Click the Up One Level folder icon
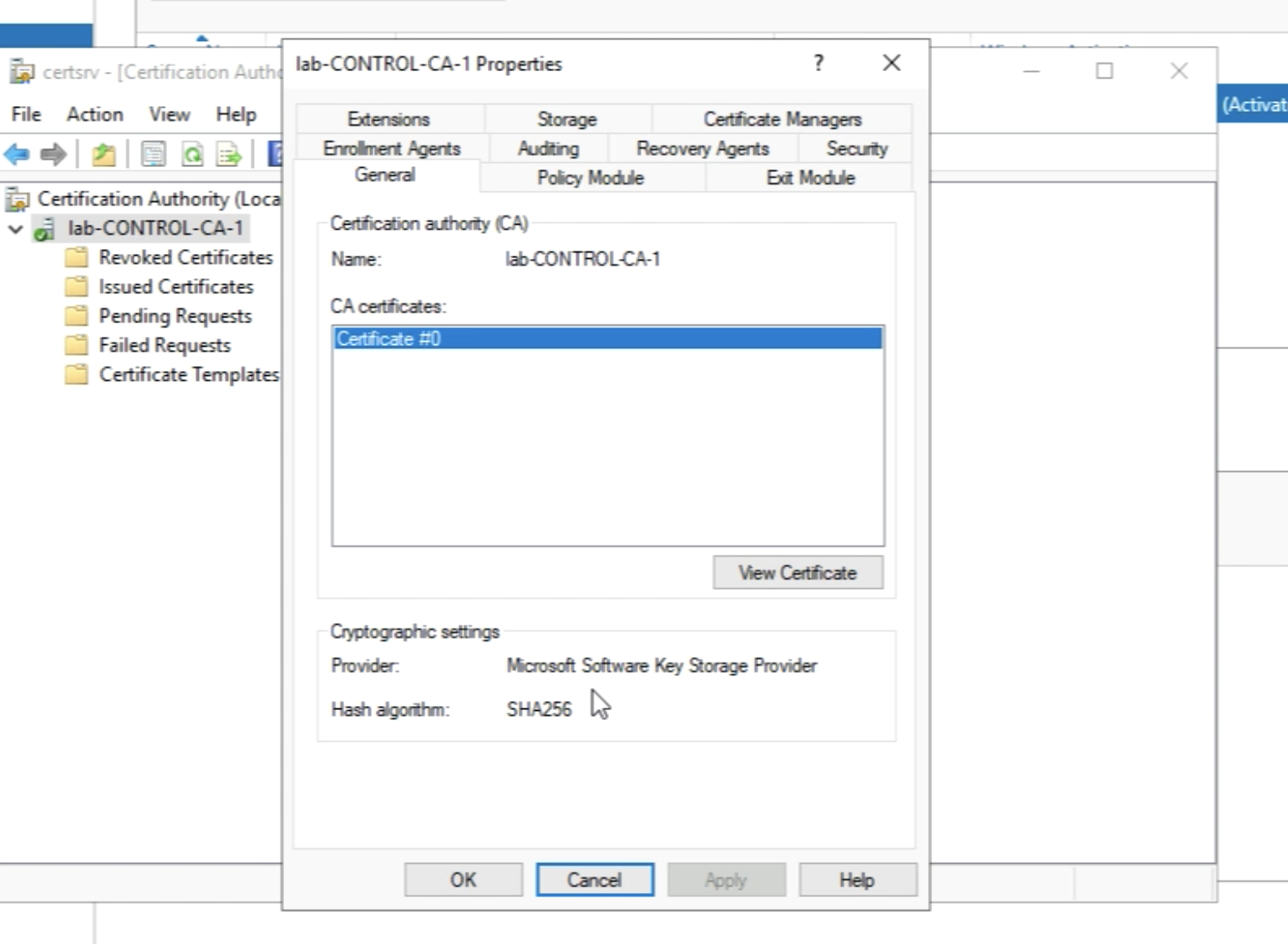Screen dimensions: 1288x944 coord(104,155)
